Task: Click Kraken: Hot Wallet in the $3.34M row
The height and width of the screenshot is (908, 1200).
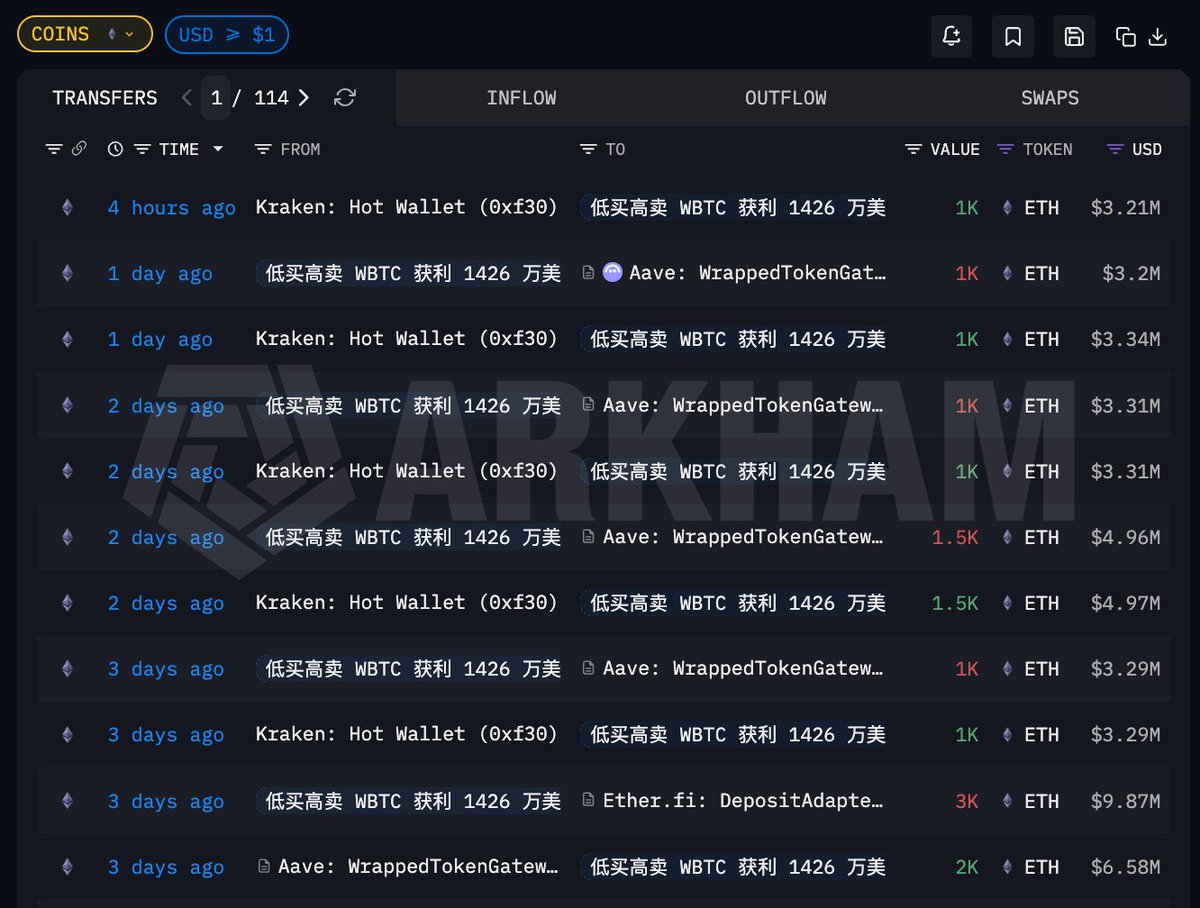Action: click(x=406, y=339)
